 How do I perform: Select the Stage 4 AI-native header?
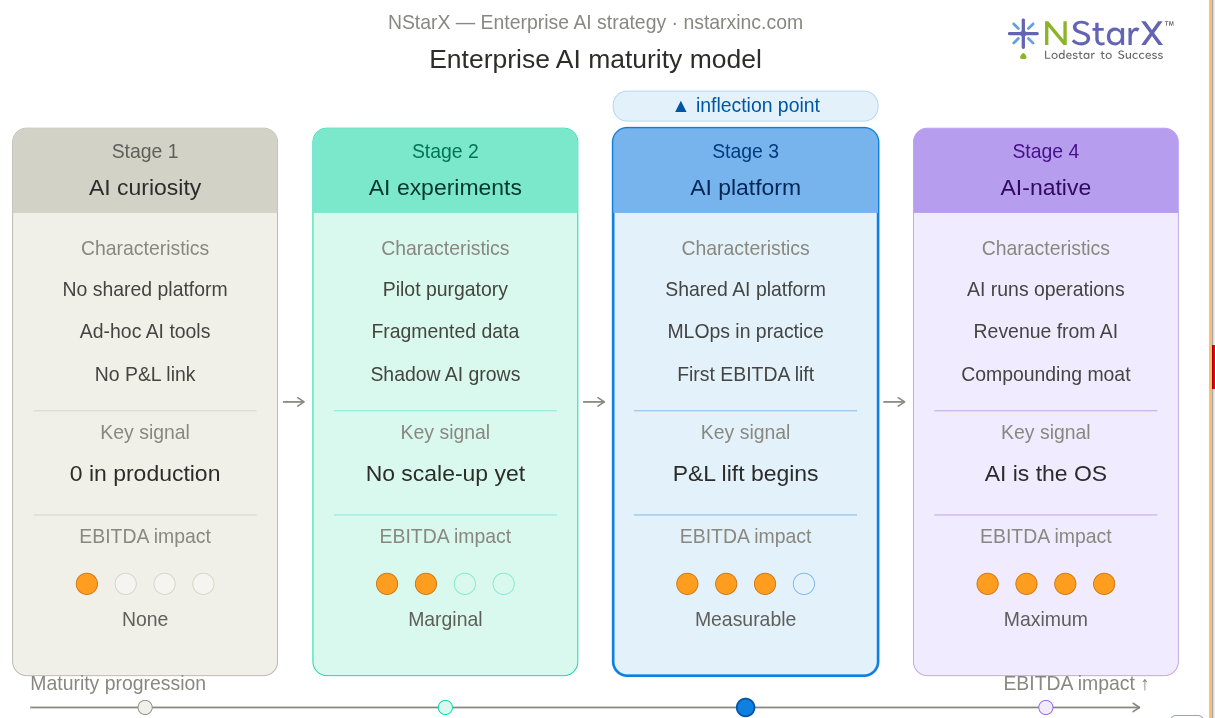[x=1045, y=171]
